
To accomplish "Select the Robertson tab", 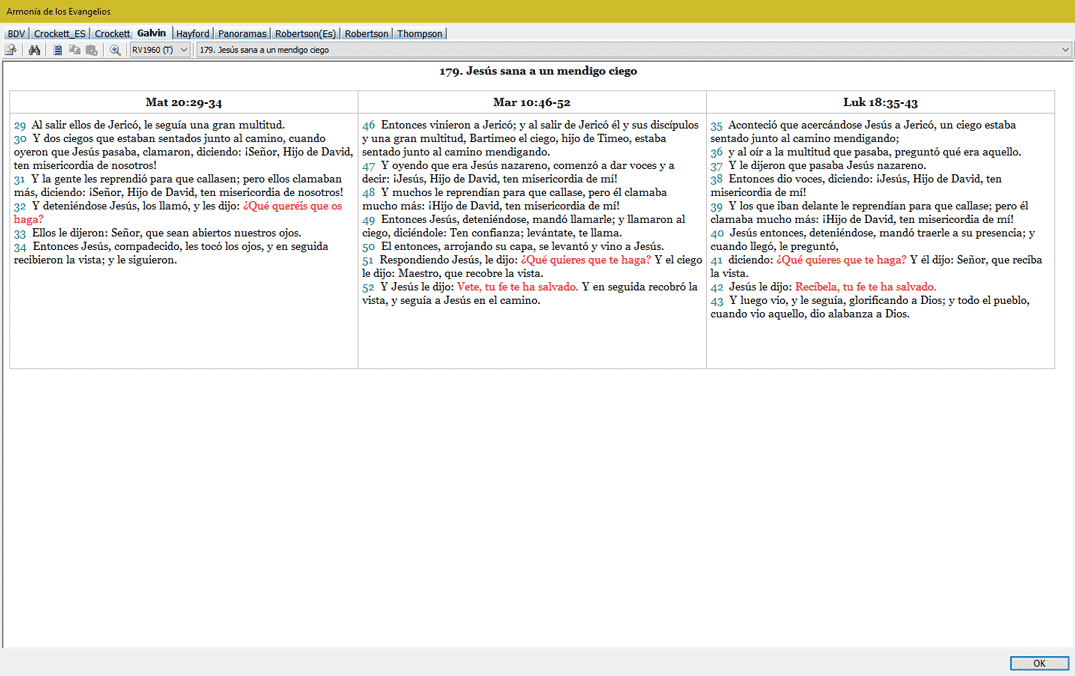I will [366, 34].
